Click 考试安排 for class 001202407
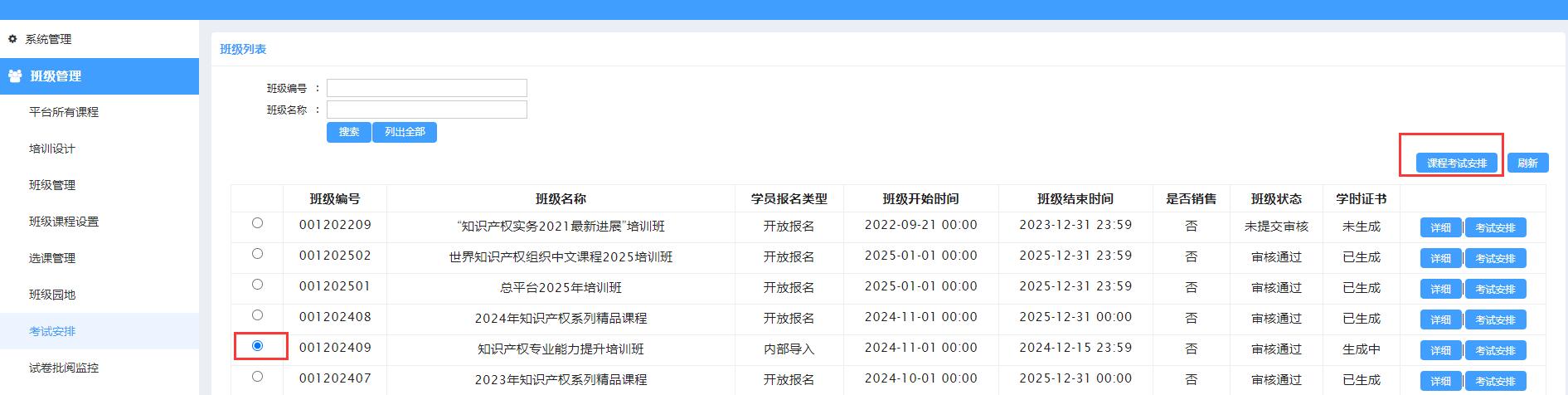Screen dimensions: 1568x395 point(1495,382)
